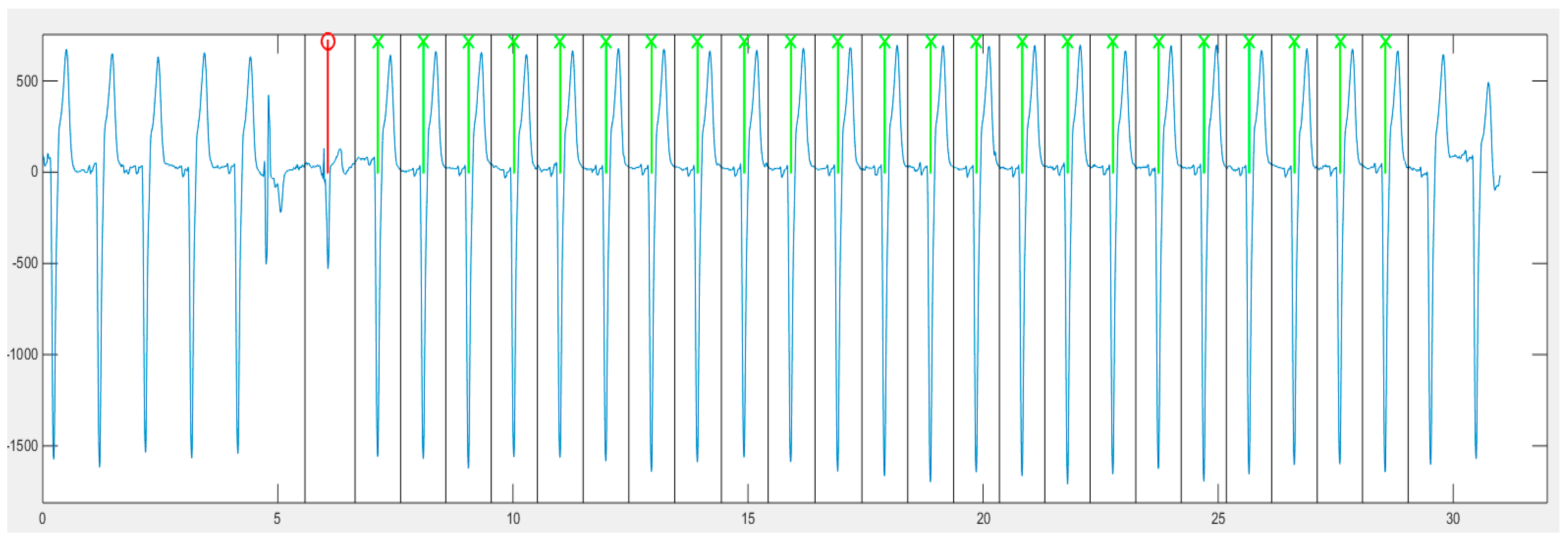
Task: Click the red vertical line near x=6
Action: coord(328,109)
